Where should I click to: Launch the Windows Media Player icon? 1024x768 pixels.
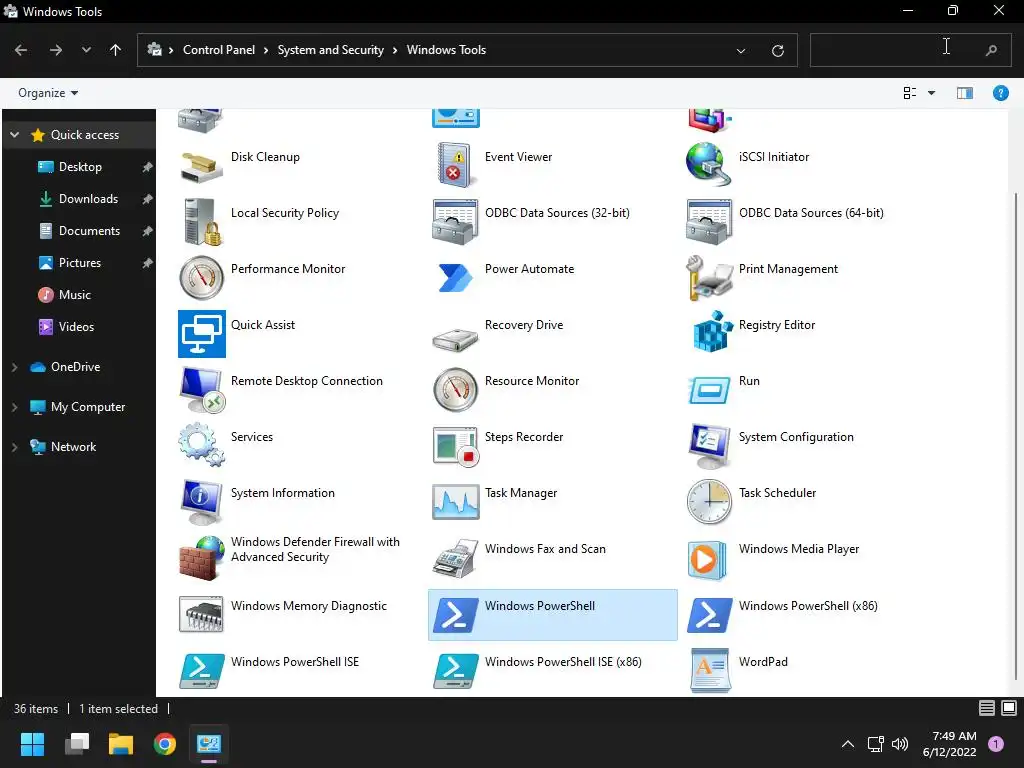click(709, 560)
